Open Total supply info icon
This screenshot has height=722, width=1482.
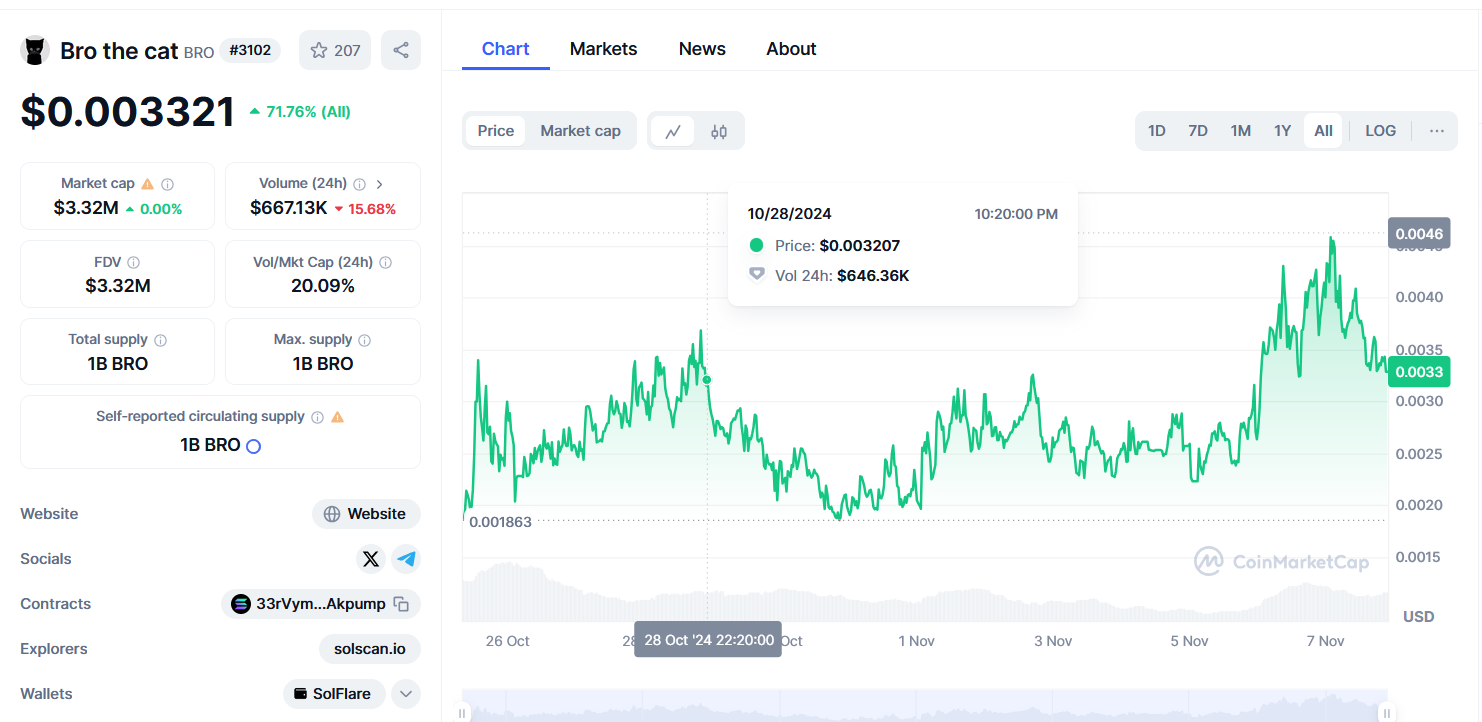click(161, 340)
